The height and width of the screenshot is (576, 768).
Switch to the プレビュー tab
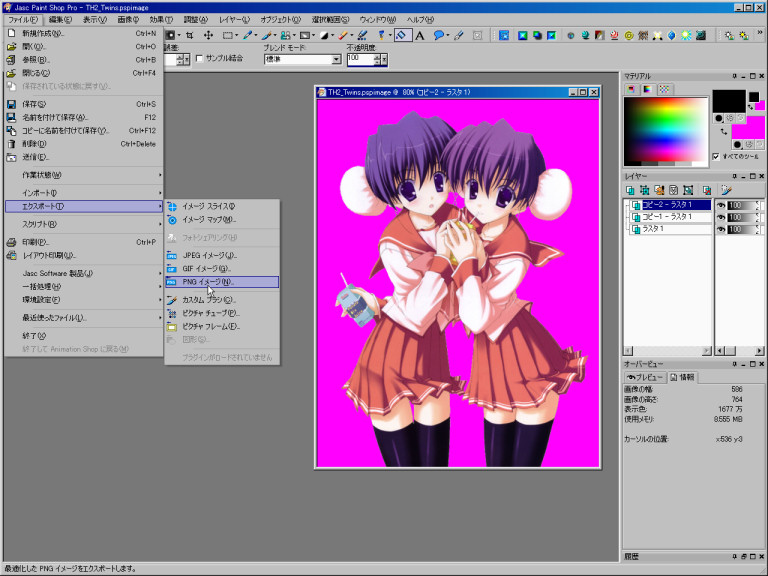645,377
